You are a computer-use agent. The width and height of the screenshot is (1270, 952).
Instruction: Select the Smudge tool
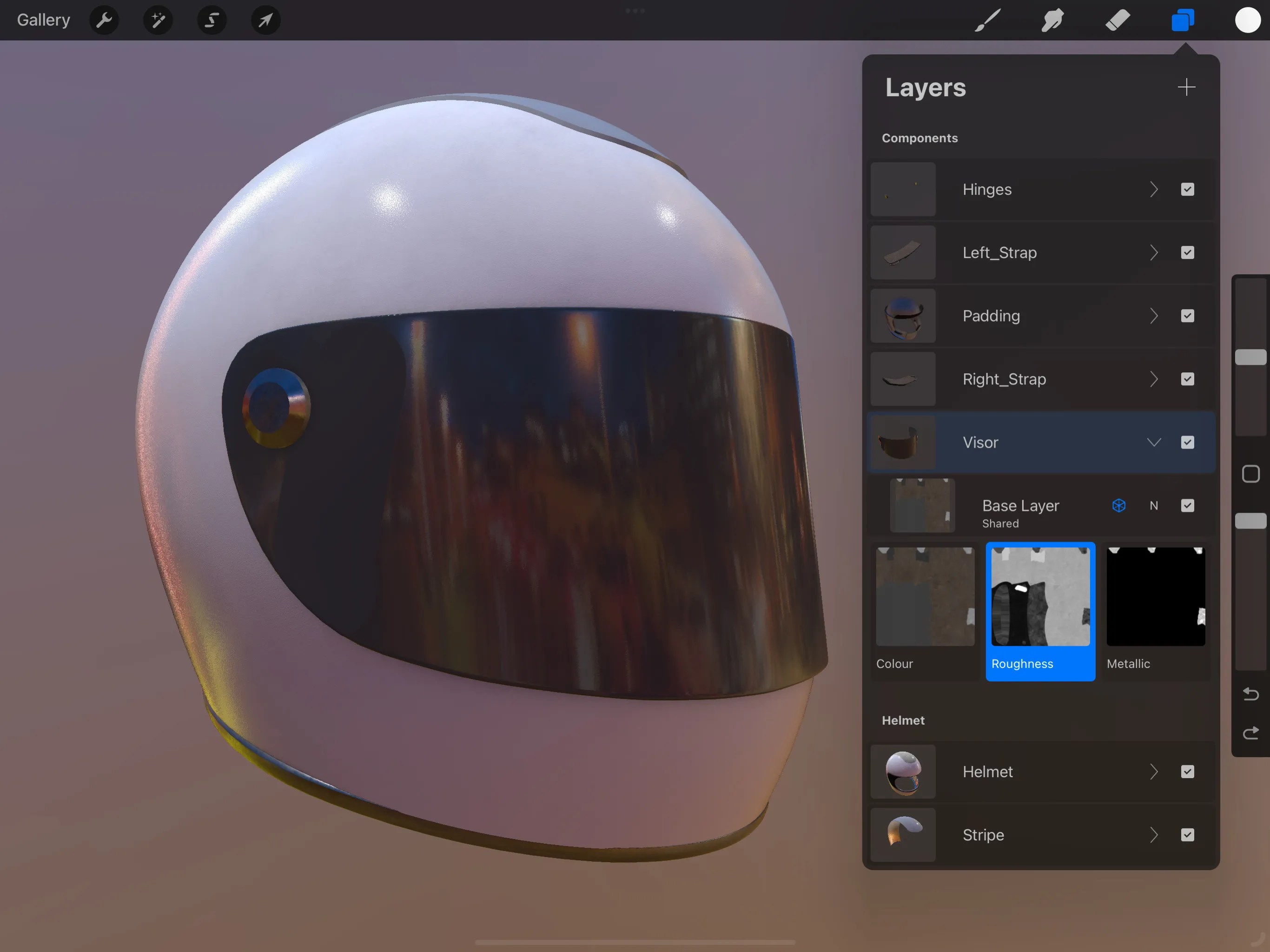coord(1052,20)
